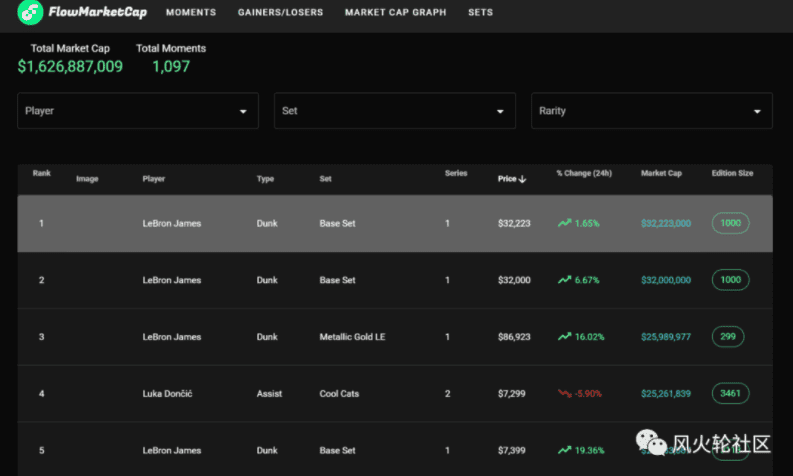Select LeBron James in rank 5 row
Image resolution: width=793 pixels, height=476 pixels.
click(171, 450)
